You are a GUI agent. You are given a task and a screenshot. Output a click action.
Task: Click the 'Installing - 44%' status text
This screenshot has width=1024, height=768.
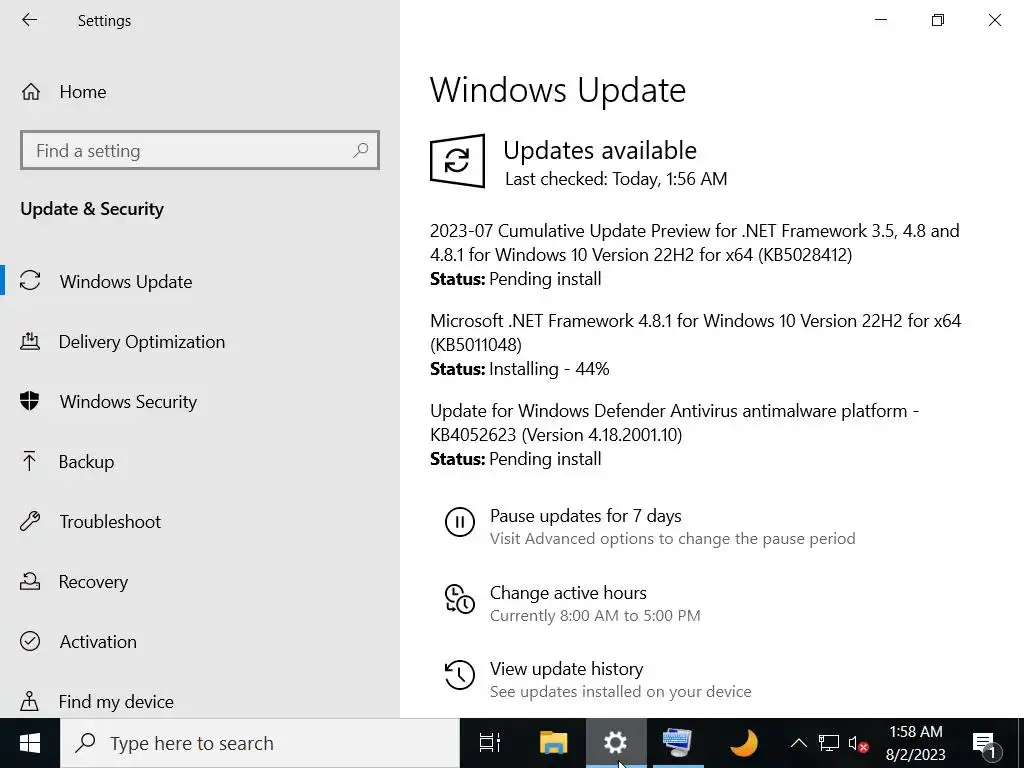[x=549, y=369]
